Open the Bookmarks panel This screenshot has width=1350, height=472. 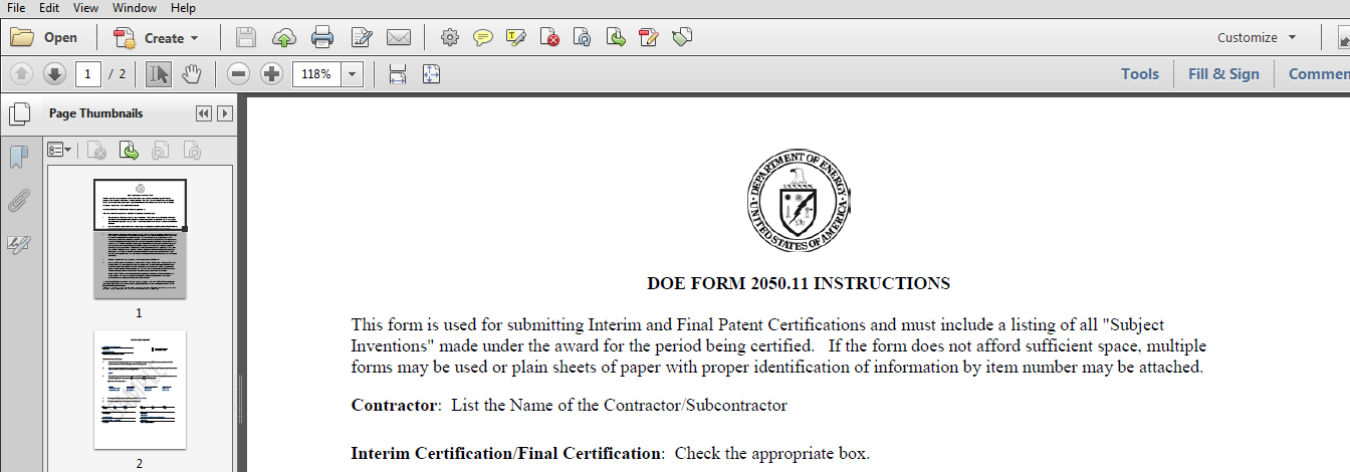19,157
